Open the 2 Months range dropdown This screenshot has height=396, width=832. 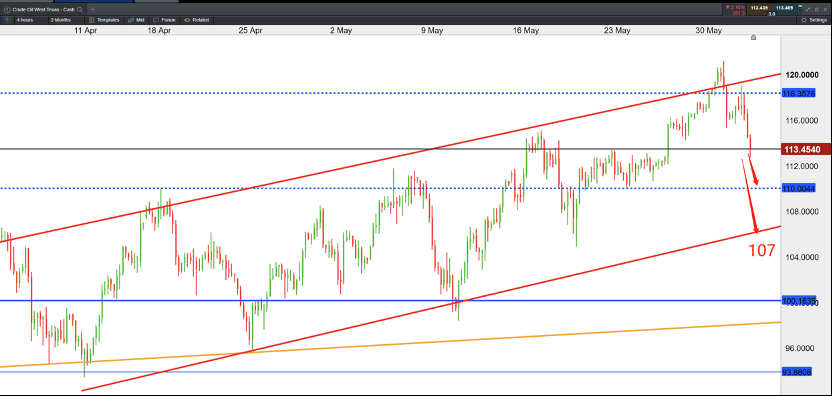point(66,20)
